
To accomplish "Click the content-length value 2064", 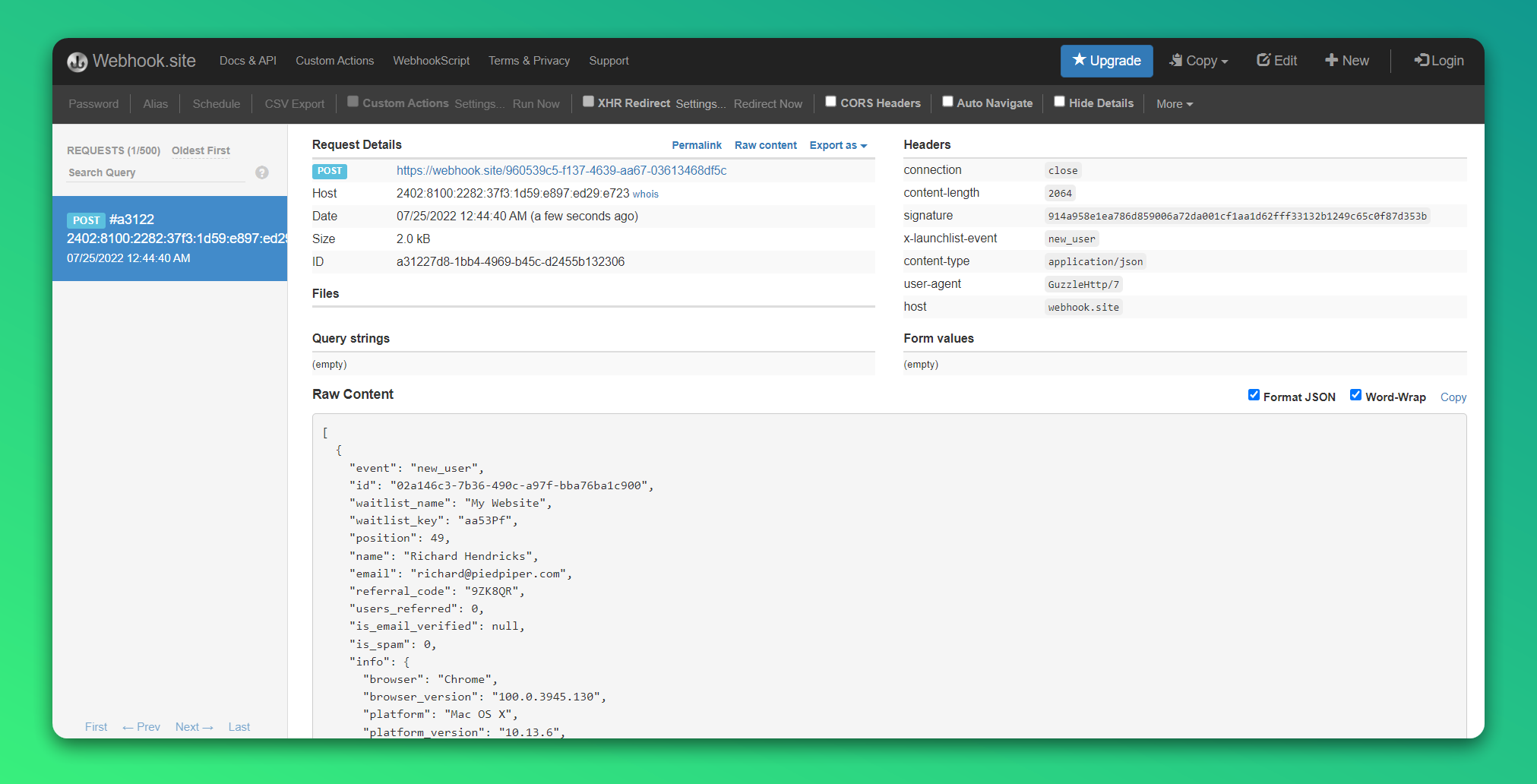I will click(1060, 194).
